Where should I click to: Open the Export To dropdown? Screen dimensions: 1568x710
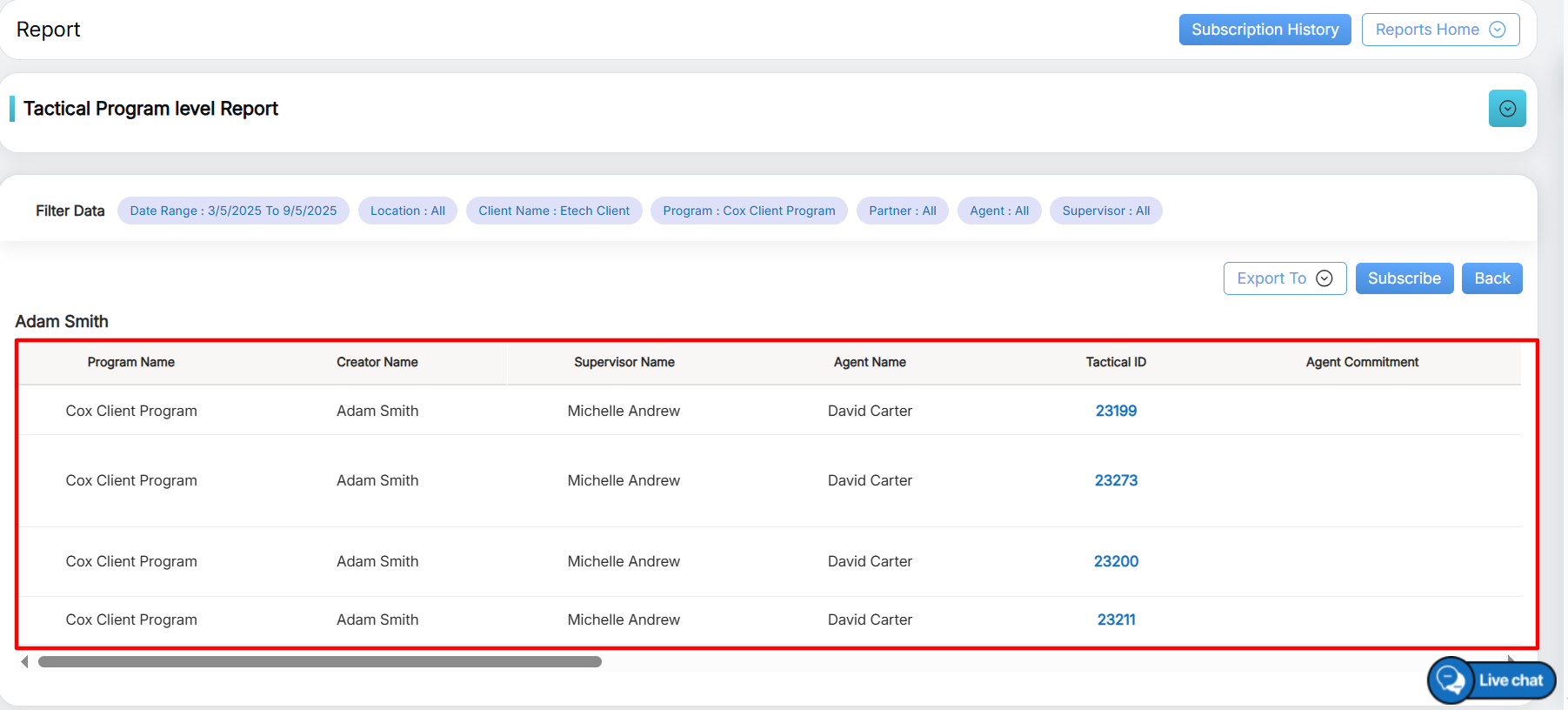pyautogui.click(x=1284, y=278)
